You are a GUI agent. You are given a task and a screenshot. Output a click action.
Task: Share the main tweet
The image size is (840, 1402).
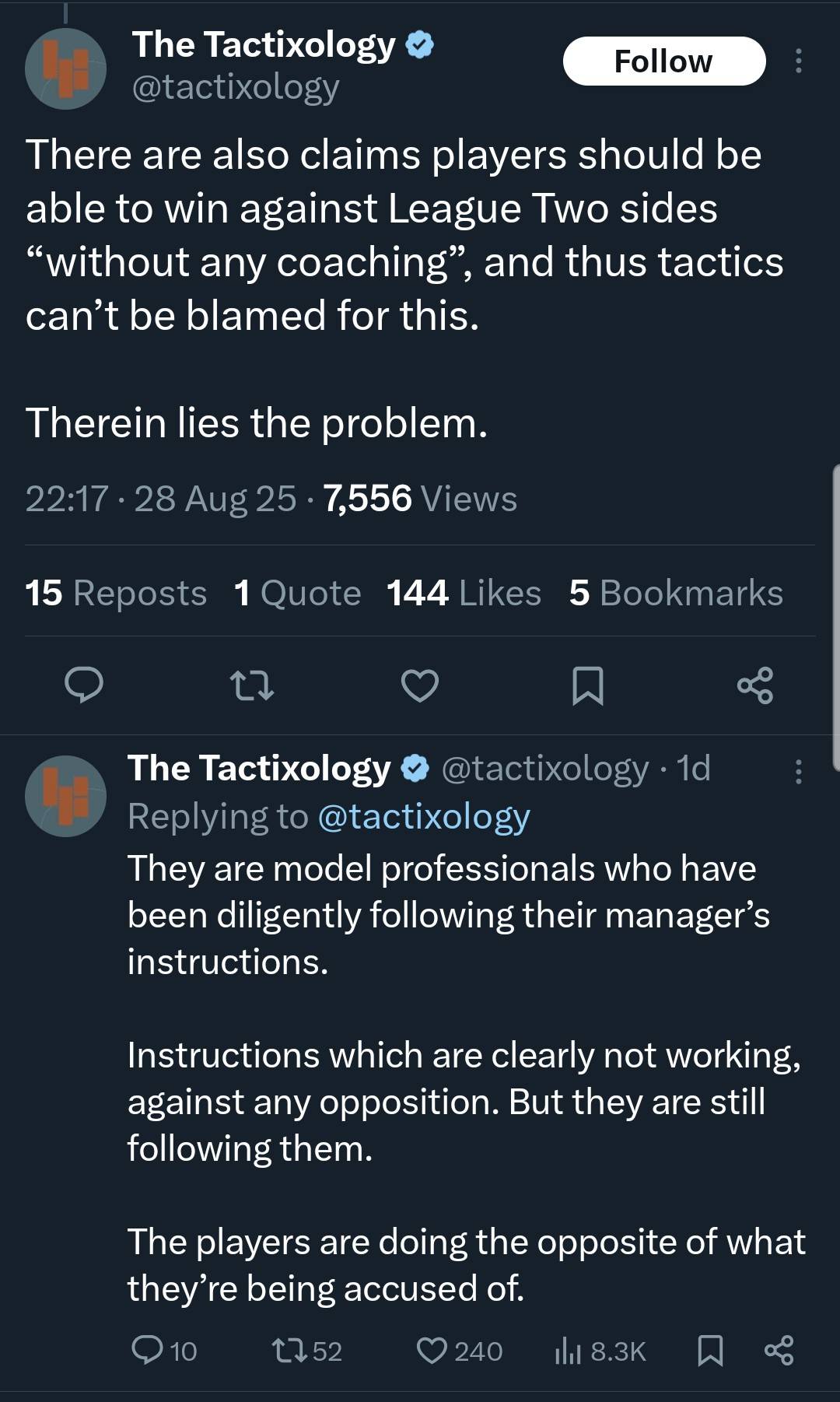754,685
